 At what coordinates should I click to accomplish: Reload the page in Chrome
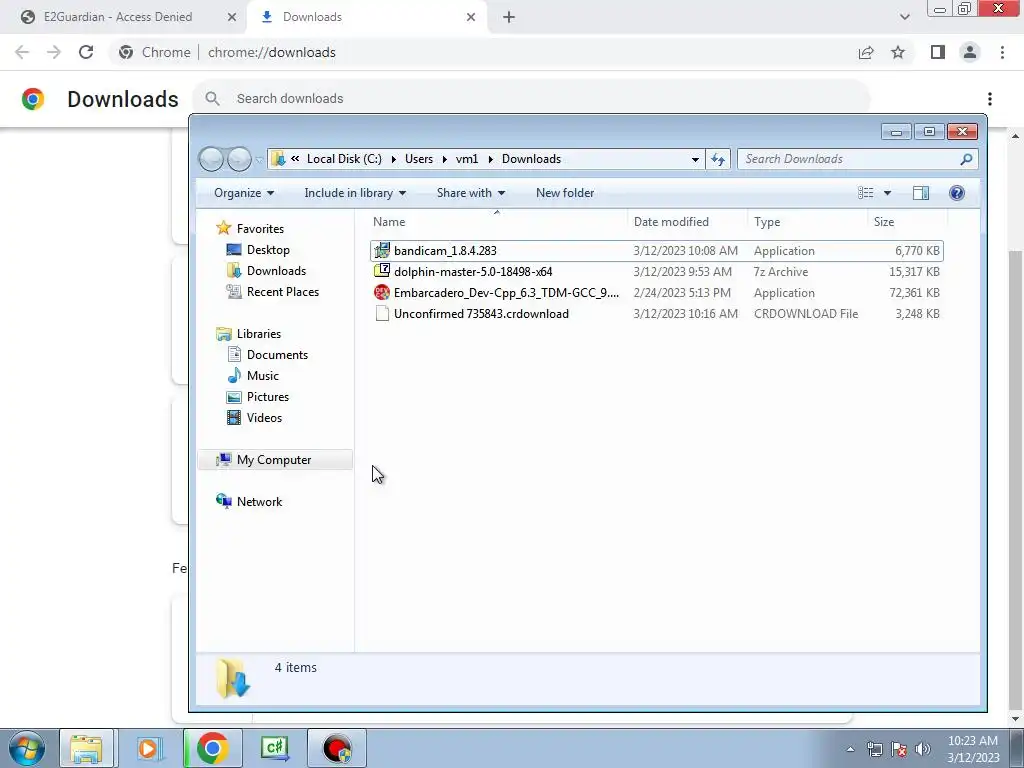point(86,52)
